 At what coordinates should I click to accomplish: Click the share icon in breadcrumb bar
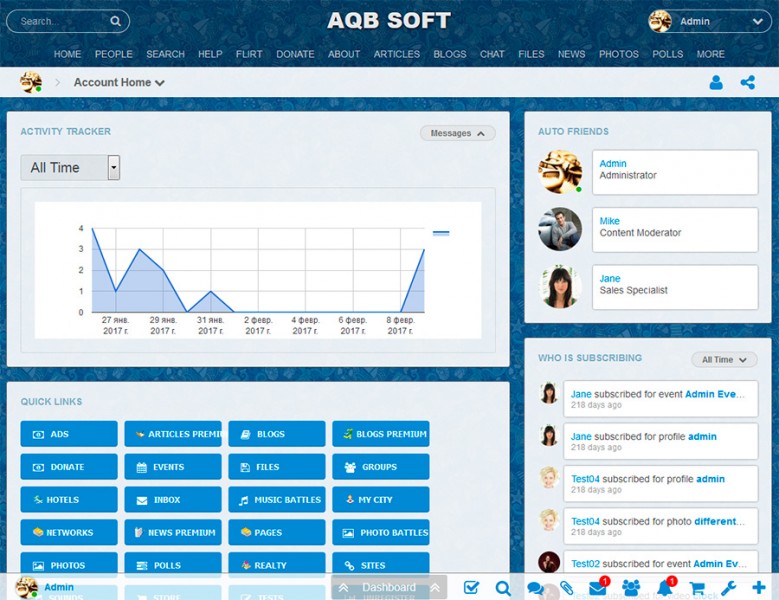click(x=747, y=82)
